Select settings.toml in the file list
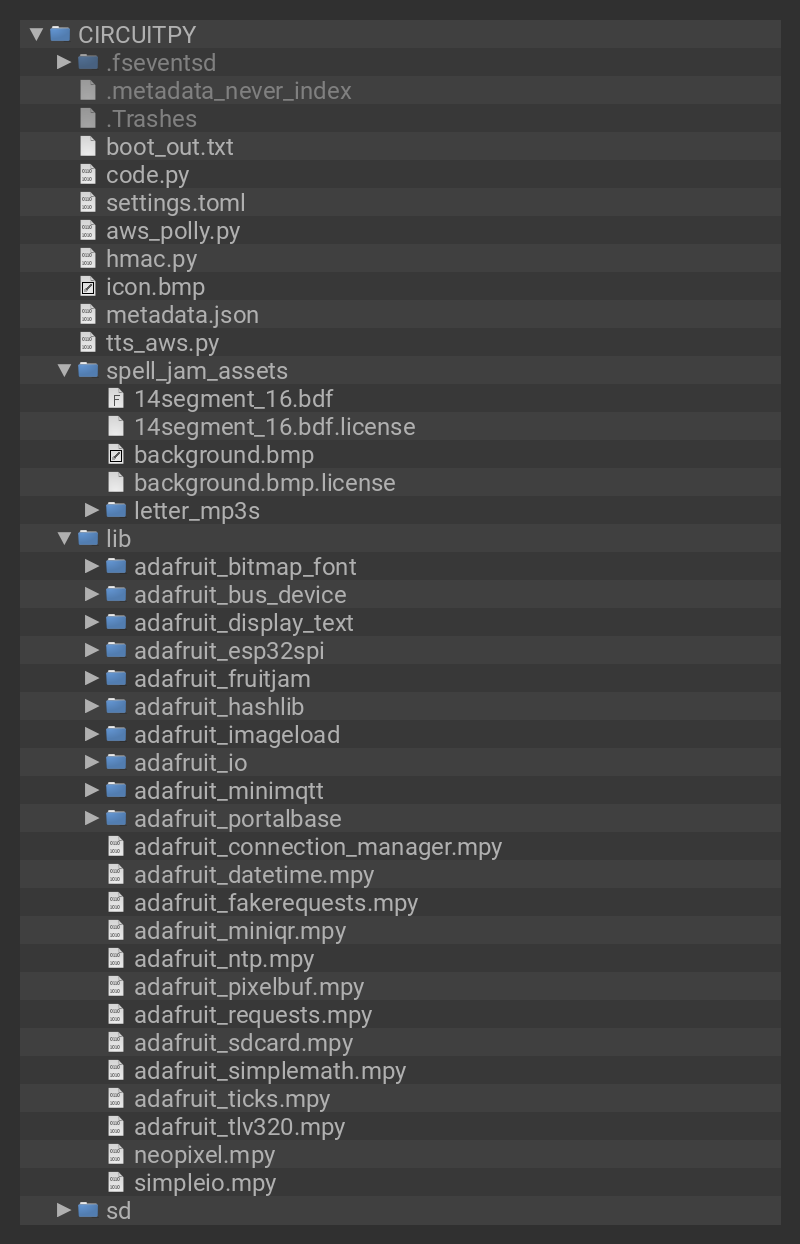800x1244 pixels. pos(175,203)
